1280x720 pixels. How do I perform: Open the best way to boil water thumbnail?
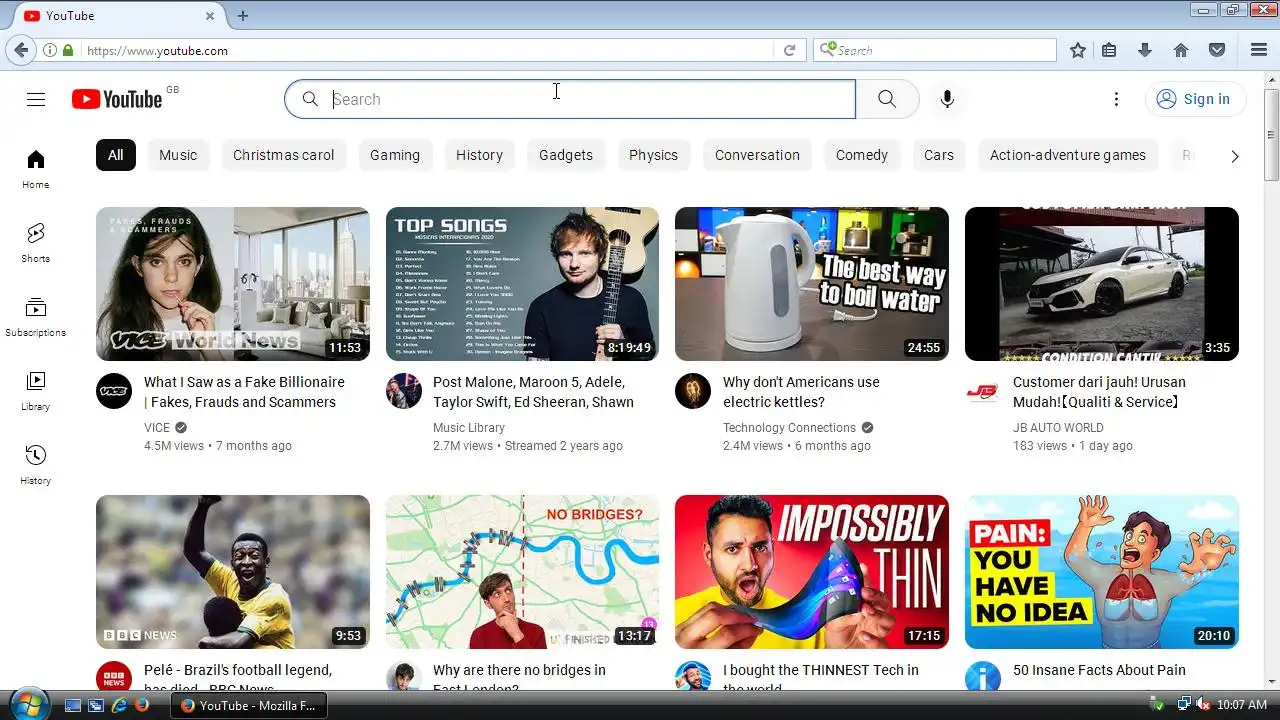812,284
